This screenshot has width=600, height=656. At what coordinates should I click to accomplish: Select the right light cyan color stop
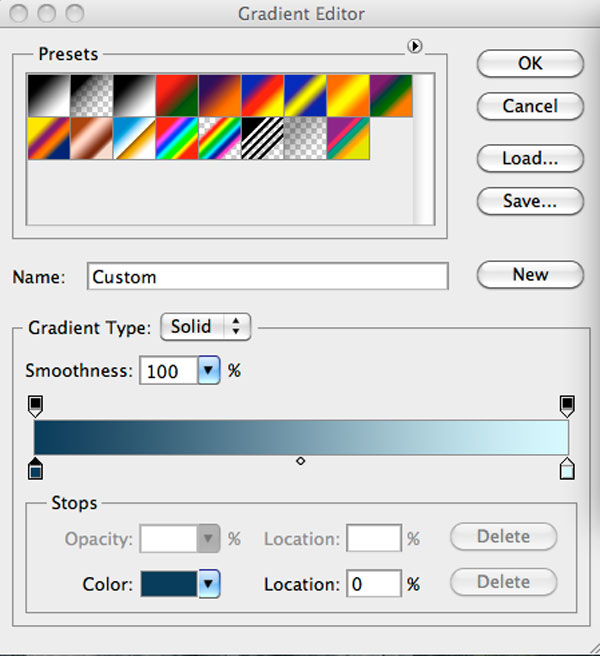(x=567, y=468)
